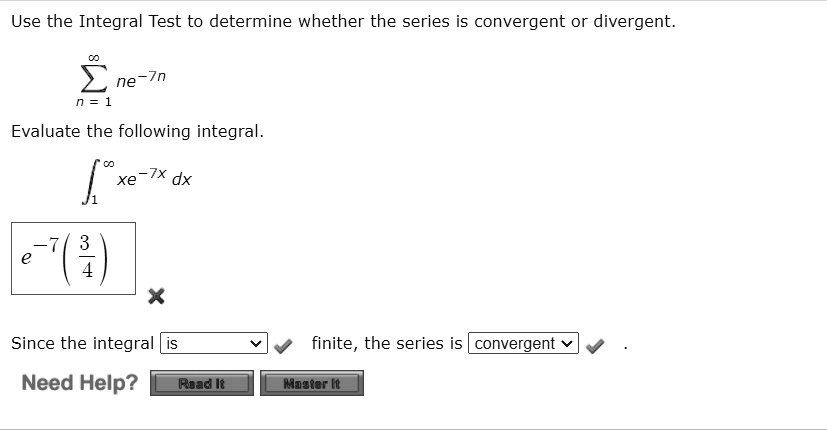
Task: Open the 'is' dropdown menu
Action: (214, 343)
